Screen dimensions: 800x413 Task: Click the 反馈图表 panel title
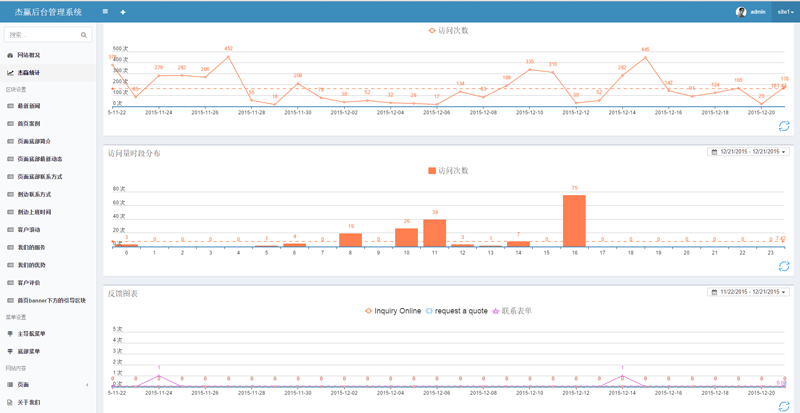[122, 294]
